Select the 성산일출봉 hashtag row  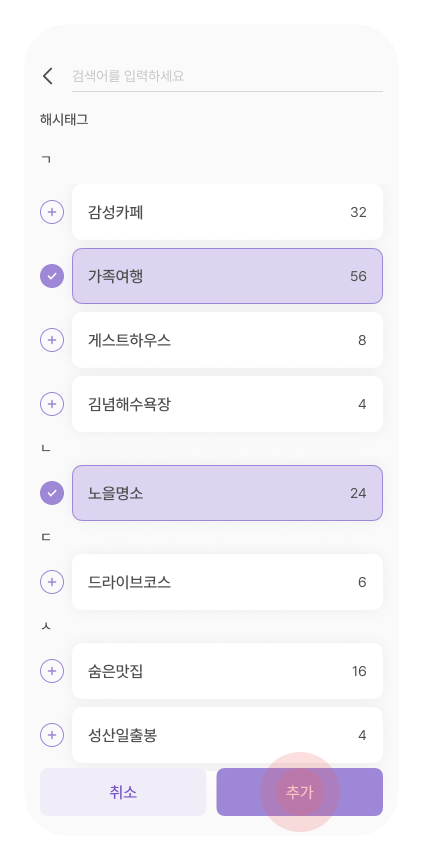point(227,735)
